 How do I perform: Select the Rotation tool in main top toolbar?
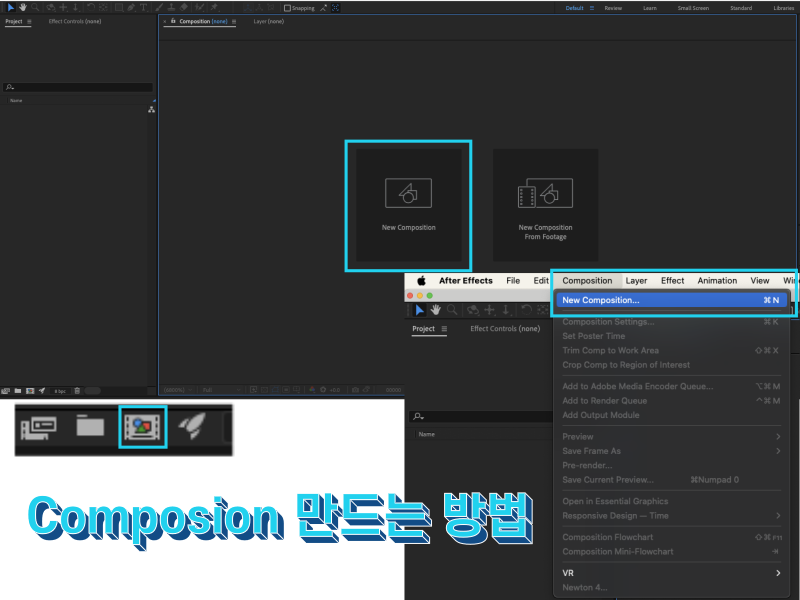click(91, 8)
